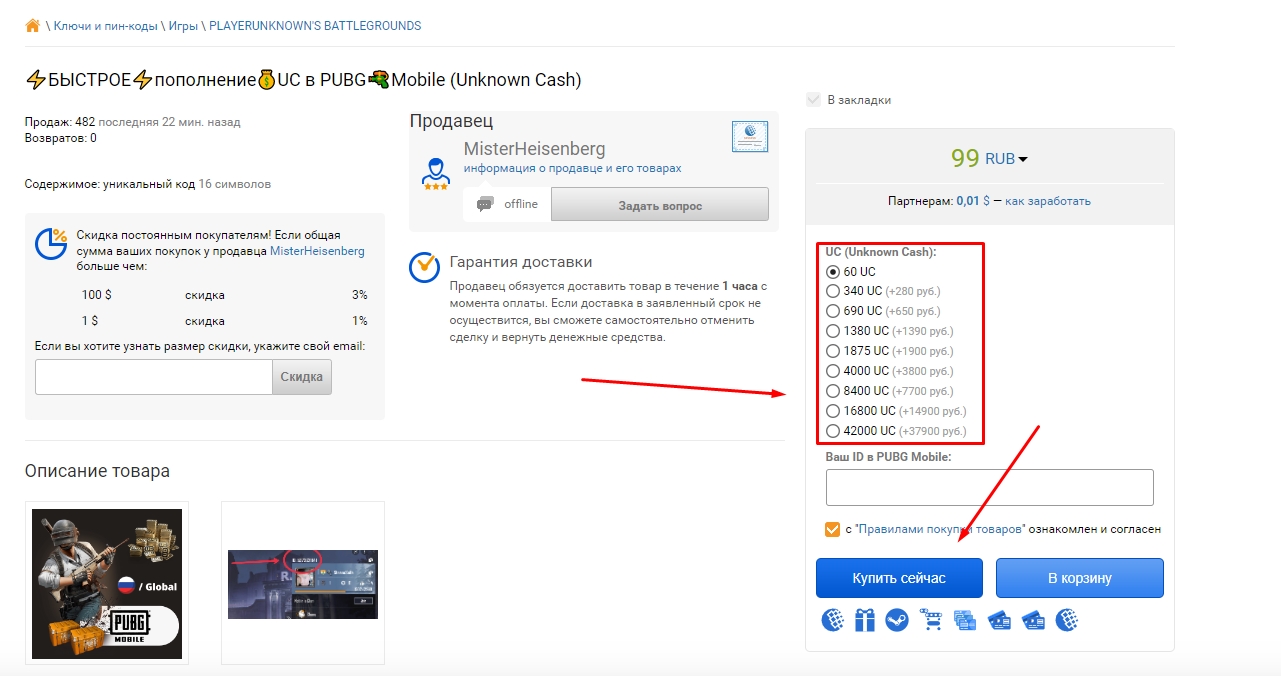The height and width of the screenshot is (676, 1281).
Task: Click the shopping cart payment icon
Action: click(x=932, y=621)
